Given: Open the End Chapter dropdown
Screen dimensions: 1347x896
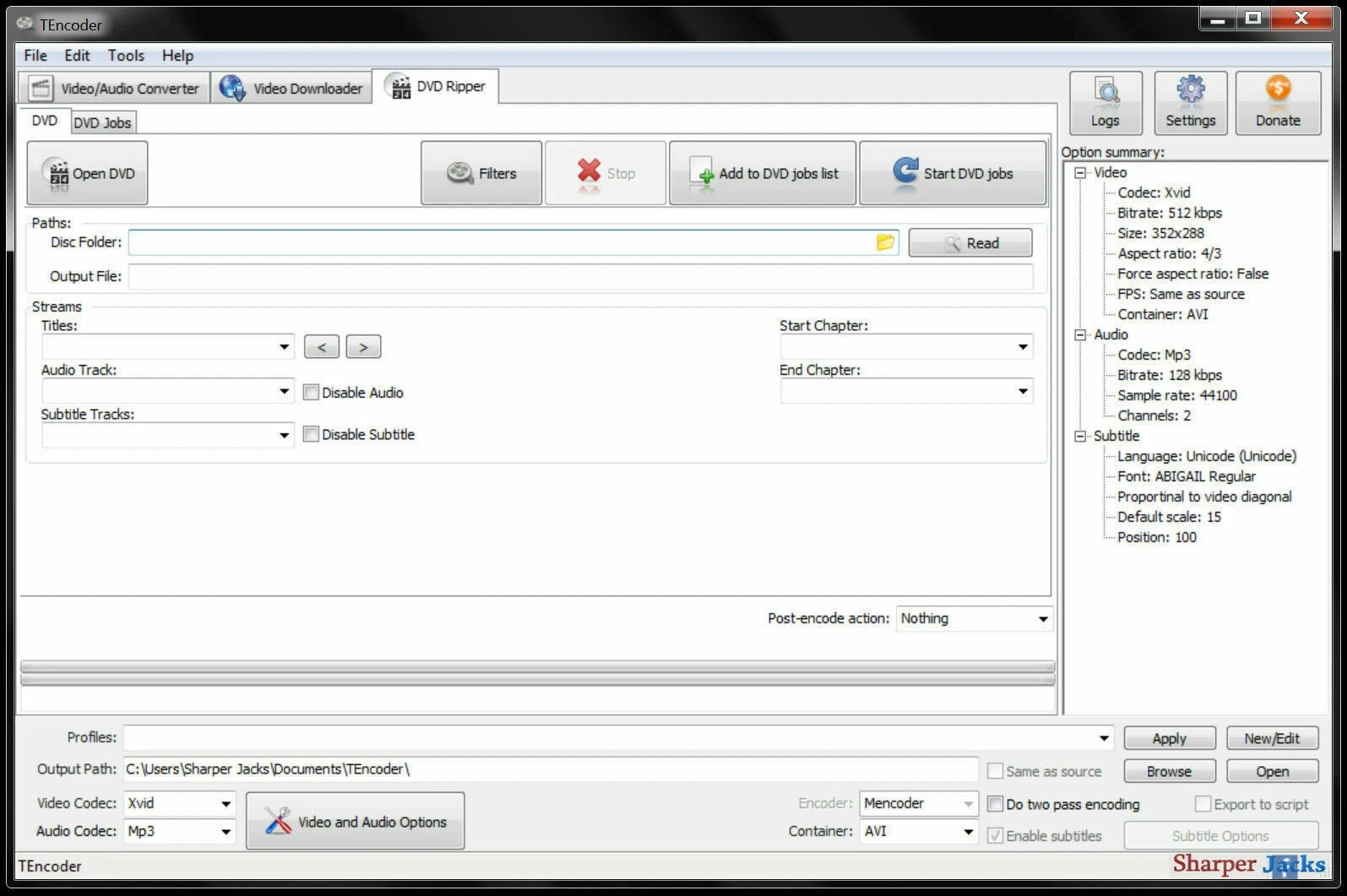Looking at the screenshot, I should coord(1023,392).
